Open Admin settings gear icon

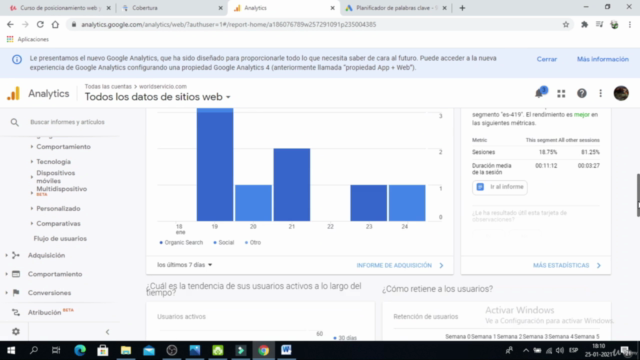tap(16, 331)
